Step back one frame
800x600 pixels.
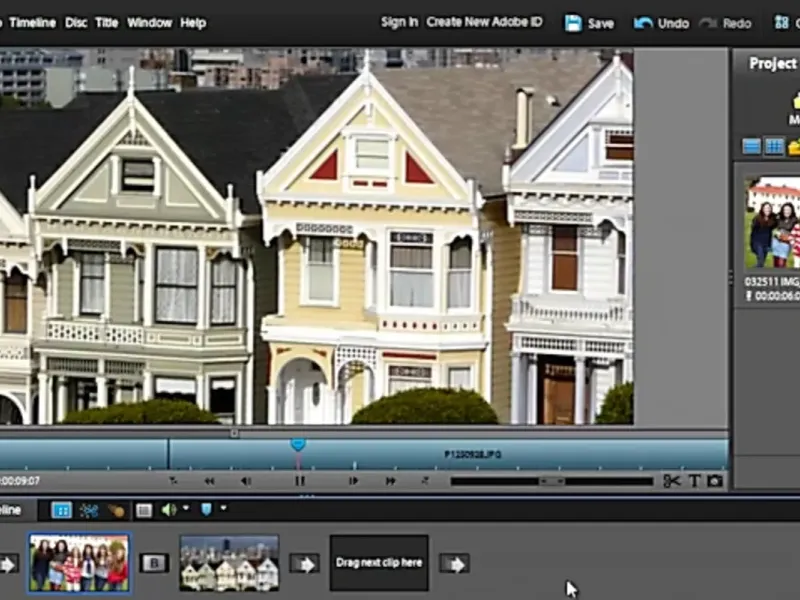[x=246, y=481]
